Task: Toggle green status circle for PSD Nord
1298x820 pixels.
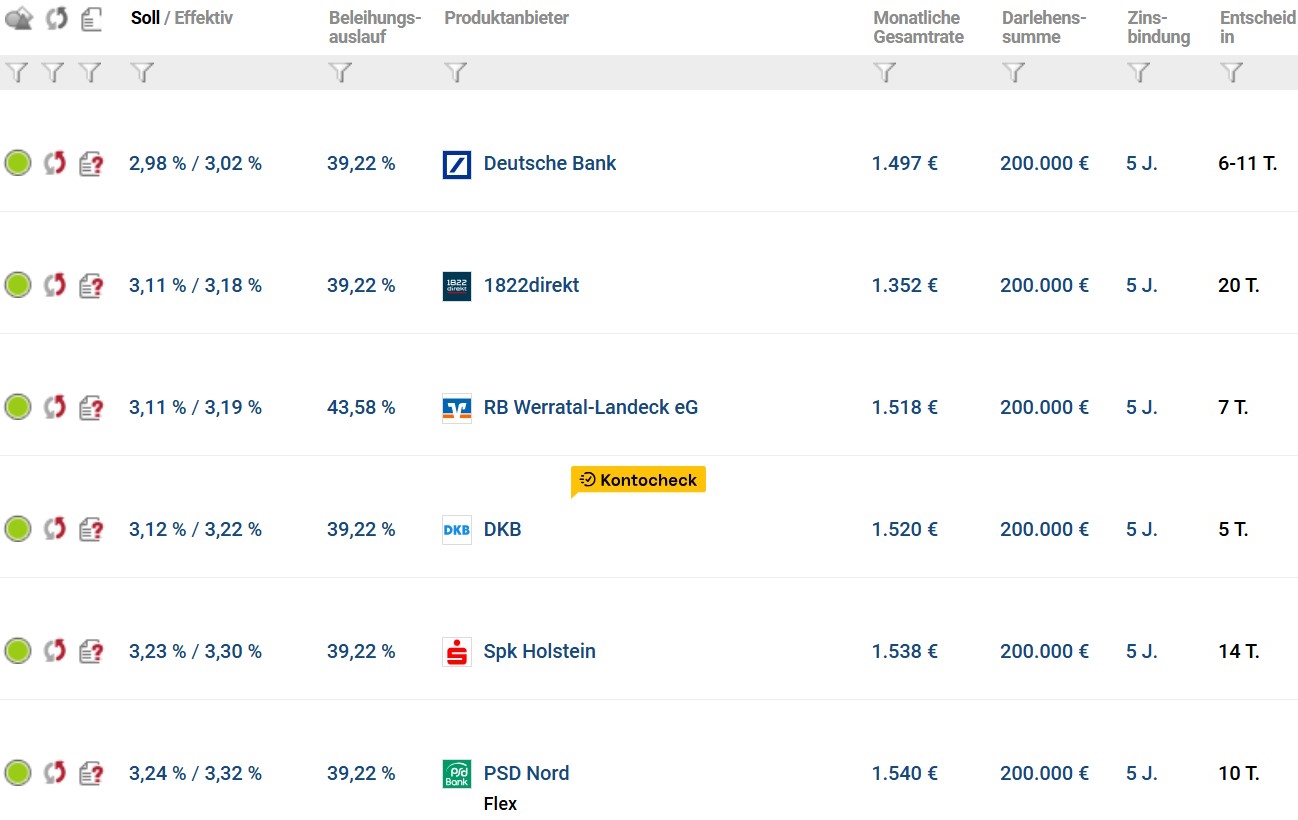Action: [x=18, y=773]
